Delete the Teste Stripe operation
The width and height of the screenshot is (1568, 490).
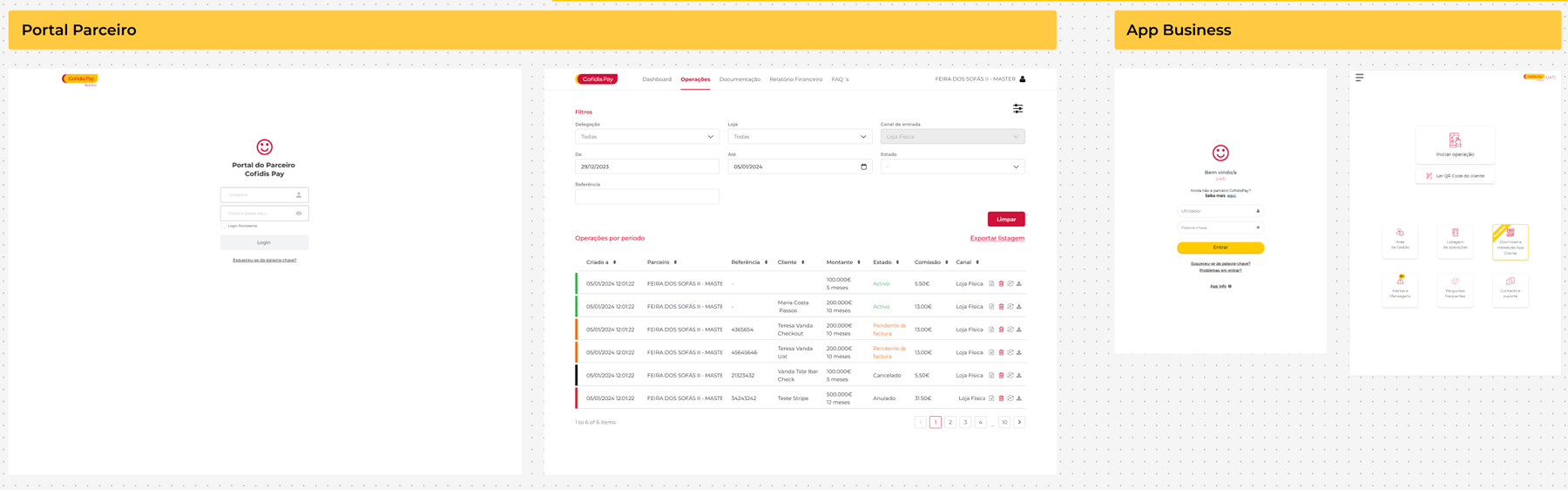tap(1001, 398)
